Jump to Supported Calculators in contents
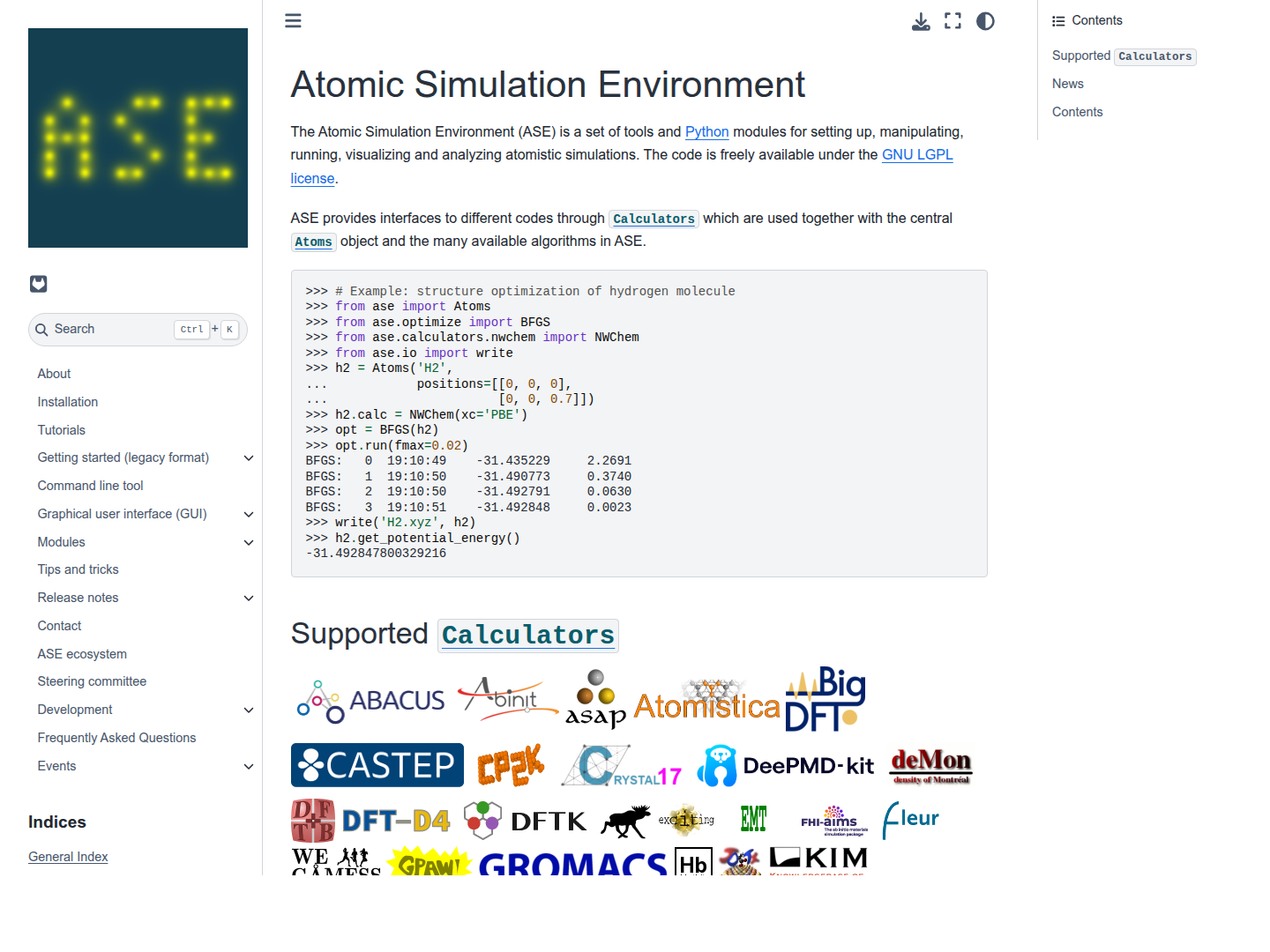The image size is (1270, 952). [1124, 56]
